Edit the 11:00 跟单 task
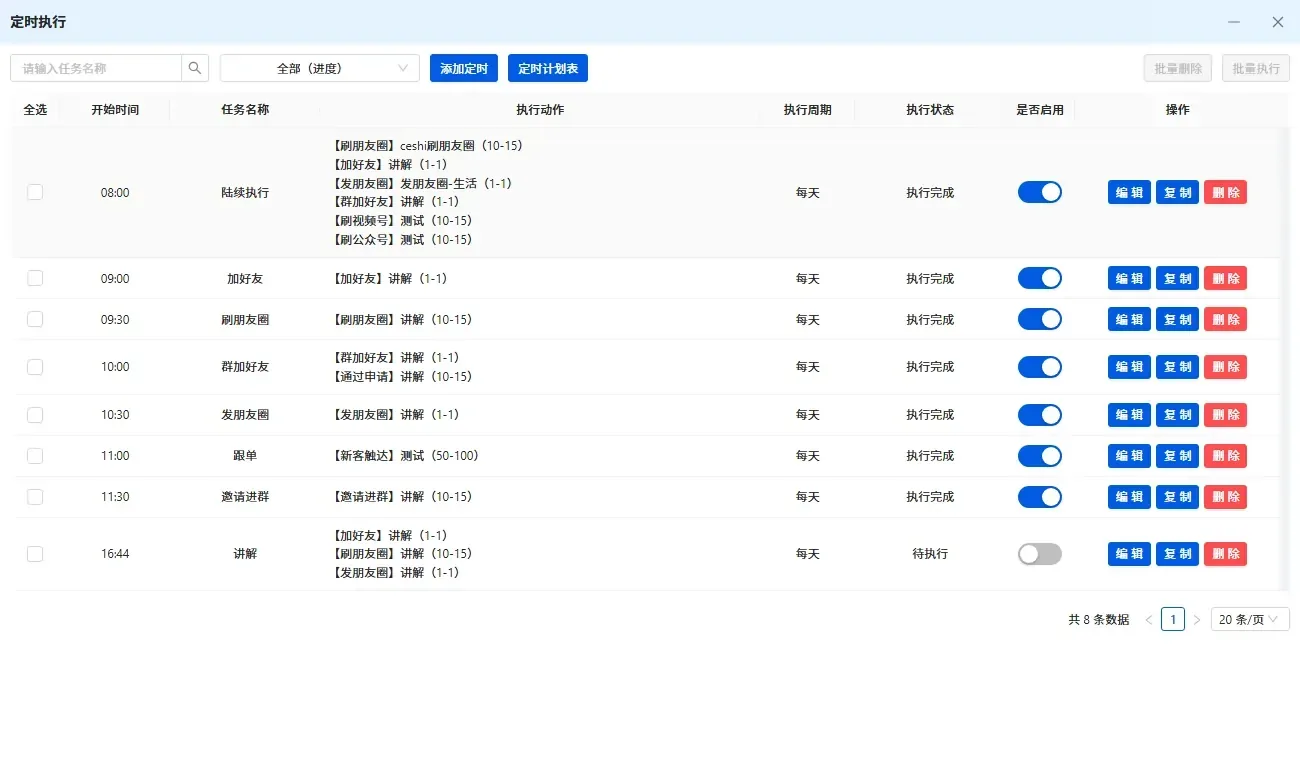The height and width of the screenshot is (762, 1300). click(1129, 455)
